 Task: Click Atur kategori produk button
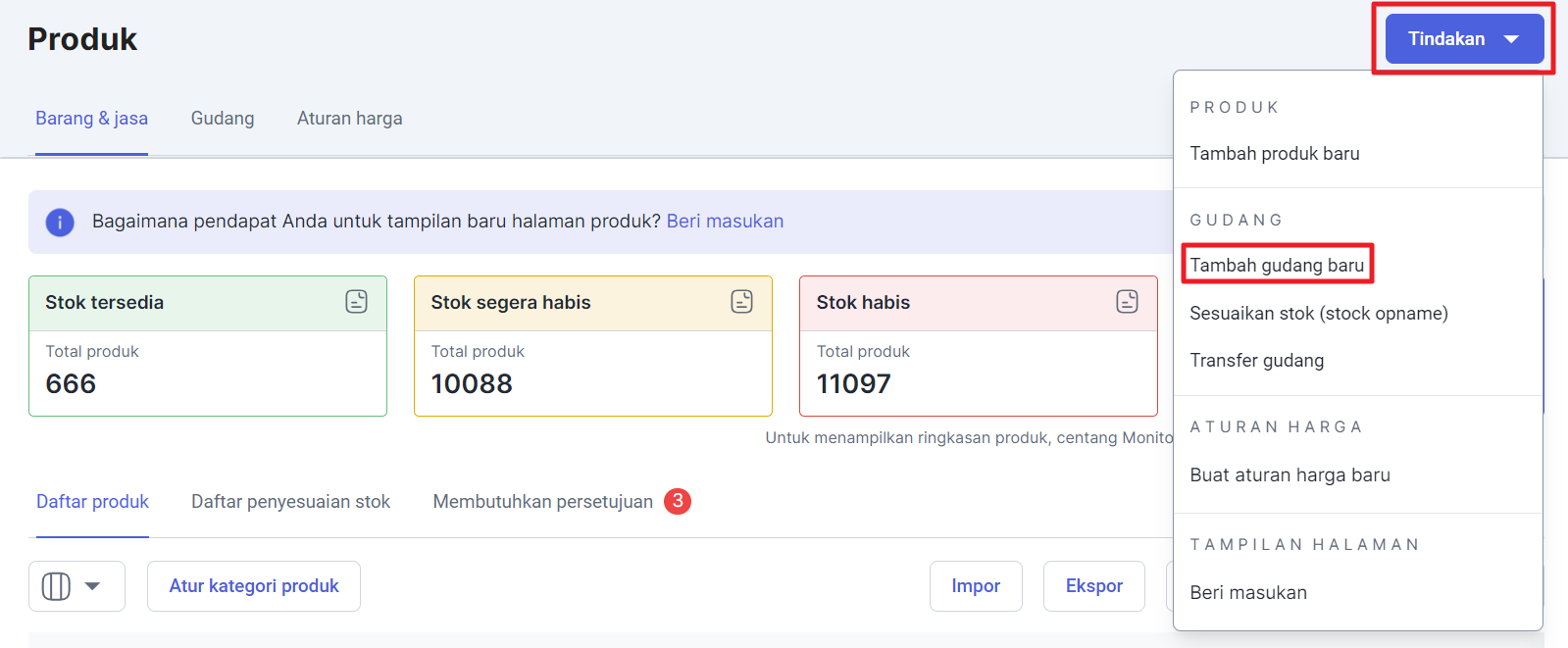point(254,586)
